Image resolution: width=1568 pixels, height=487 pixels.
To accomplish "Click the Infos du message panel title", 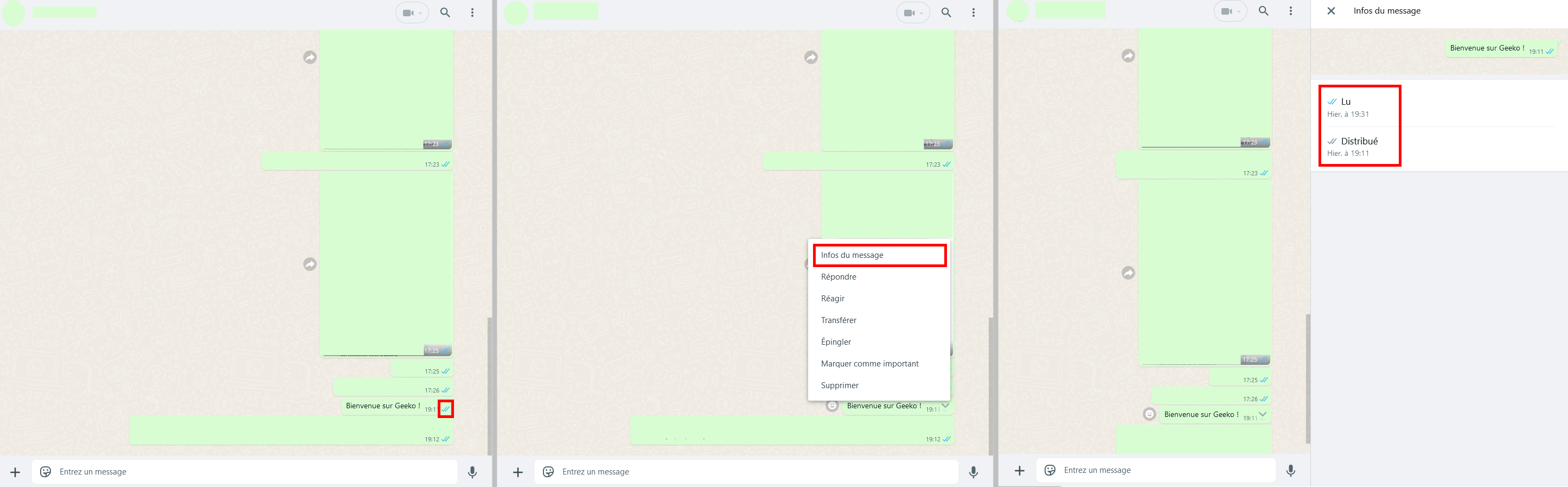I will 1387,11.
